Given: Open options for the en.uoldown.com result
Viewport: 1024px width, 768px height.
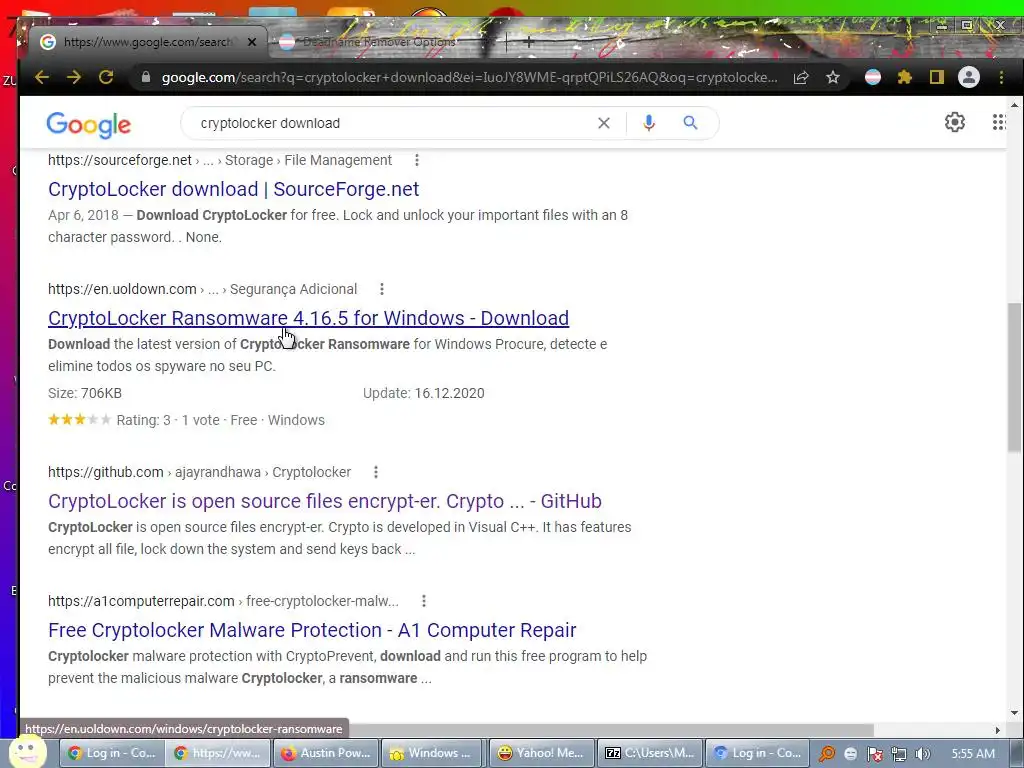Looking at the screenshot, I should (x=382, y=289).
